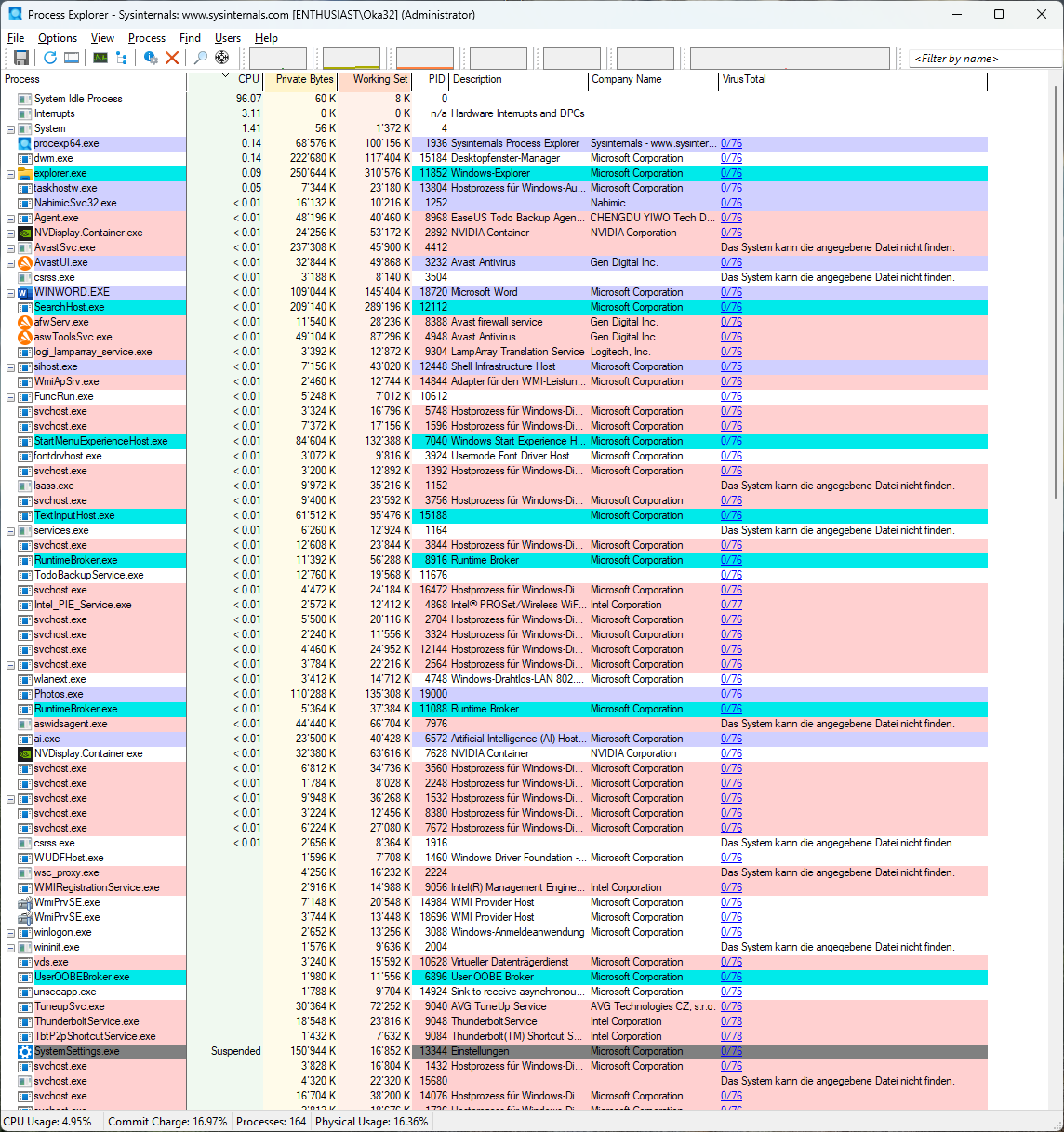This screenshot has width=1064, height=1132.
Task: Collapse the Agent.exe tree node
Action: (x=10, y=219)
